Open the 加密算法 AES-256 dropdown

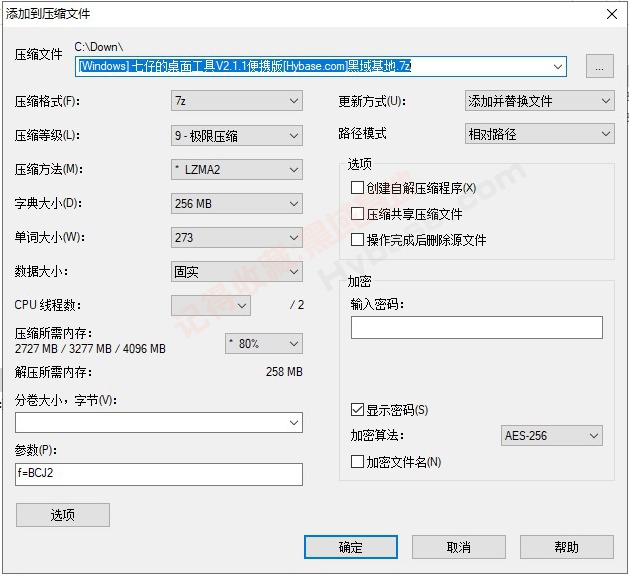552,436
